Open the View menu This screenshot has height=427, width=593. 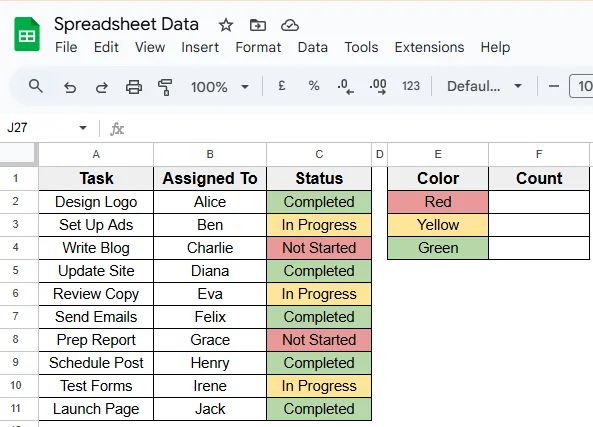[150, 47]
